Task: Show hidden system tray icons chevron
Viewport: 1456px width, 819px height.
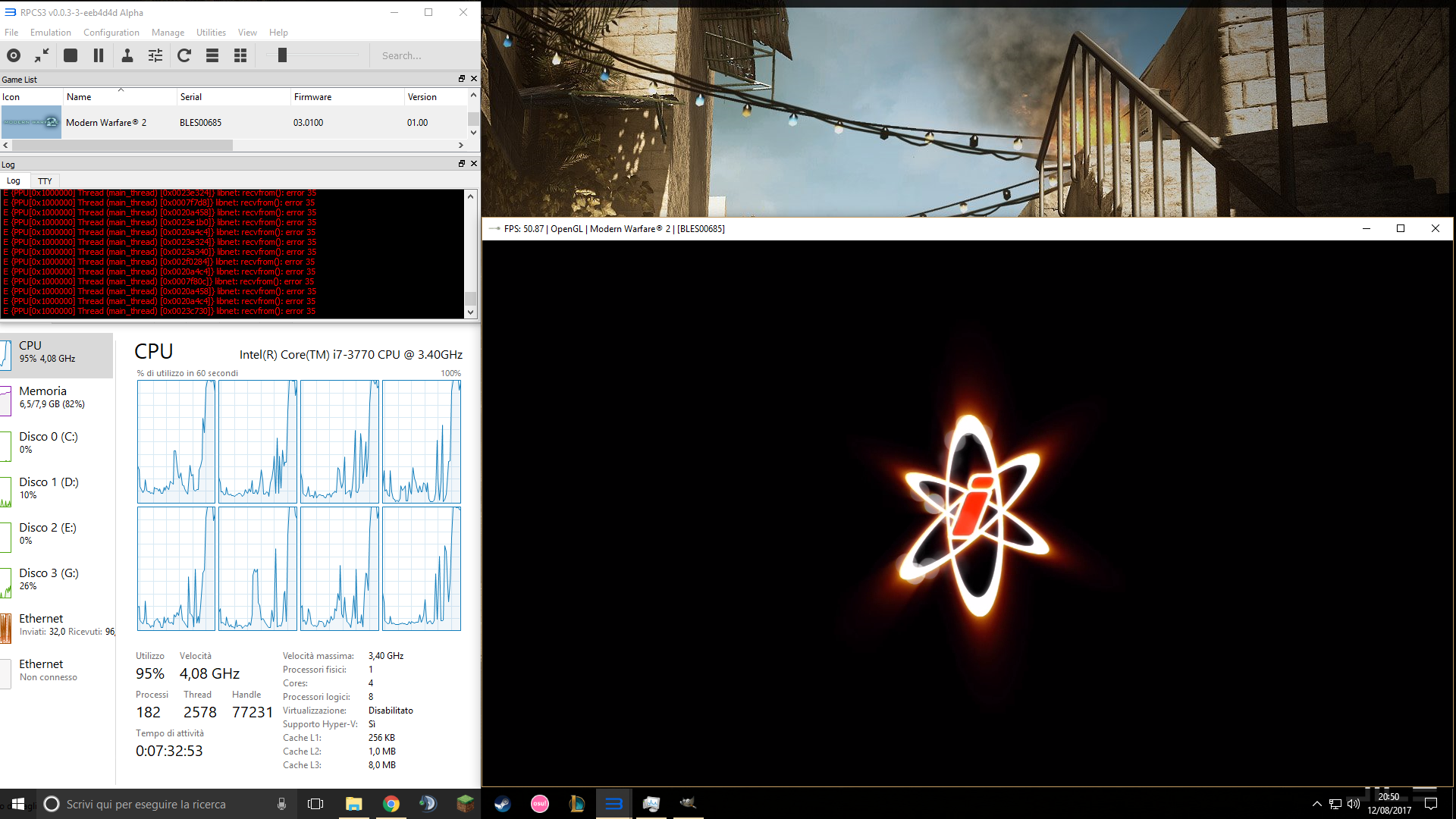Action: tap(1316, 804)
